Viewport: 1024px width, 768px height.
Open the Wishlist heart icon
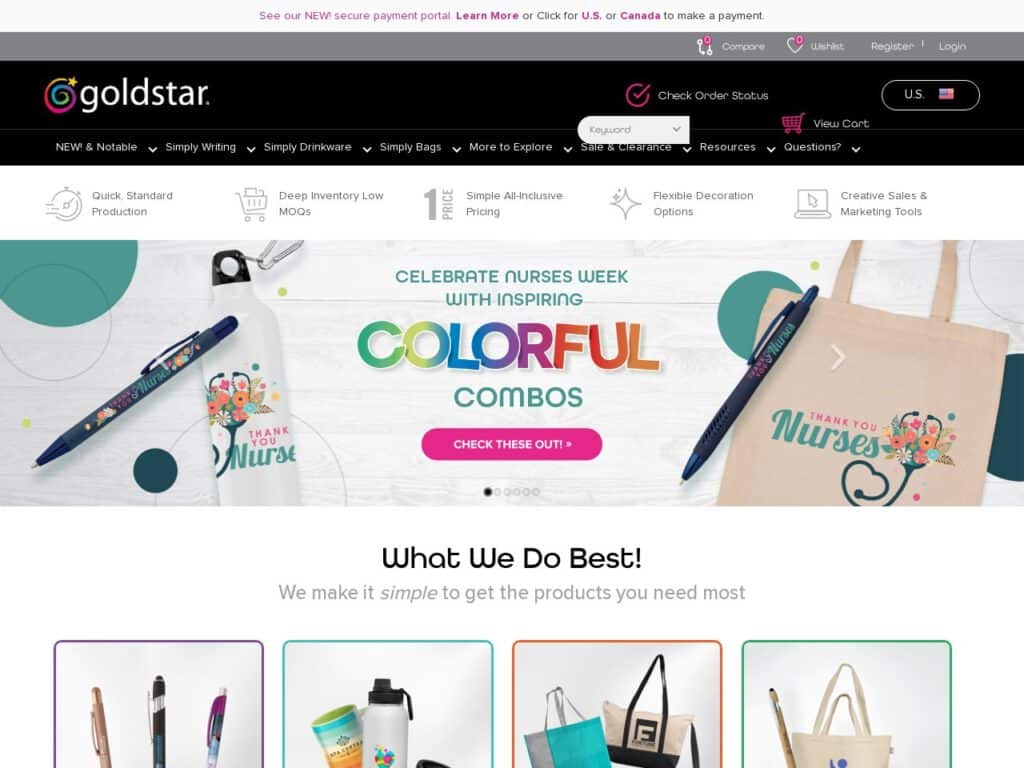(x=795, y=45)
